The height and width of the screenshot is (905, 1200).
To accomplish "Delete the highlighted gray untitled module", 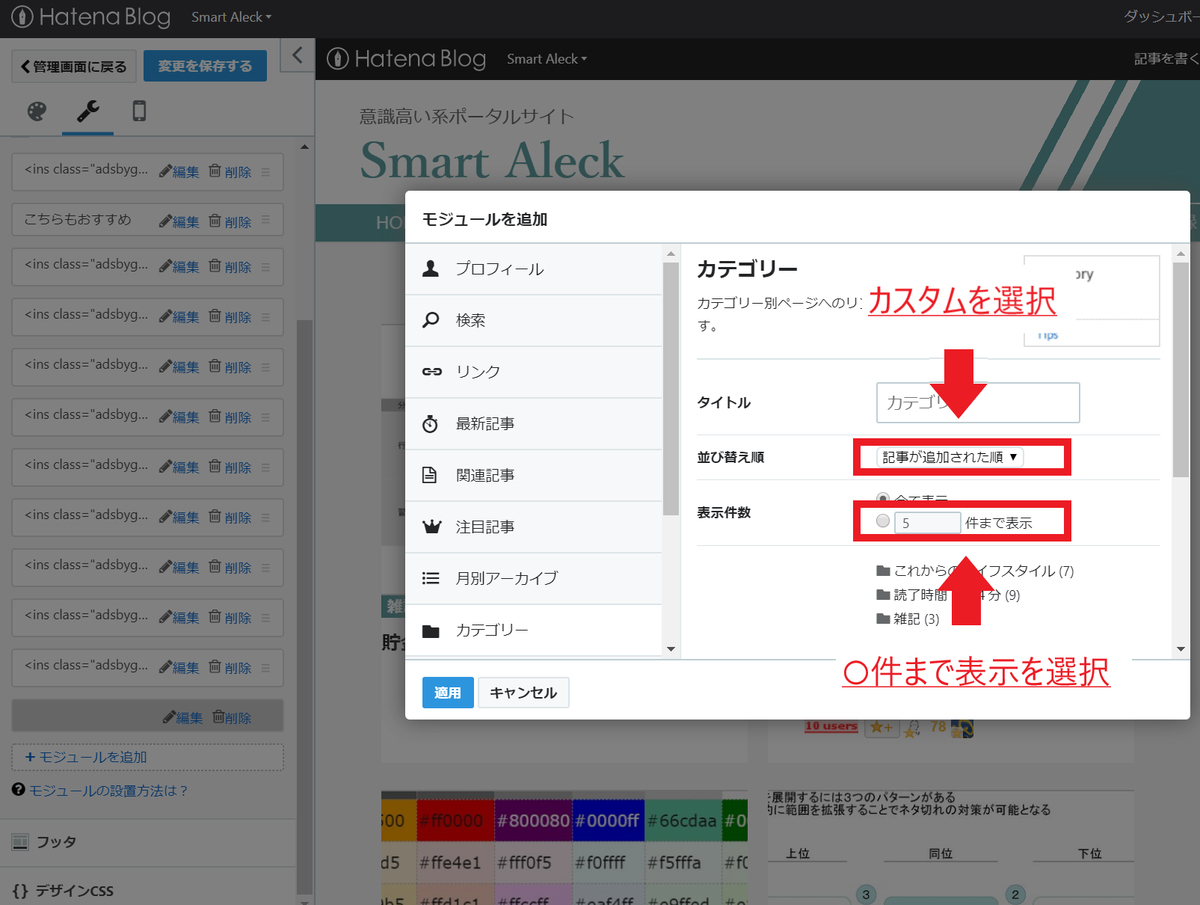I will click(x=231, y=717).
